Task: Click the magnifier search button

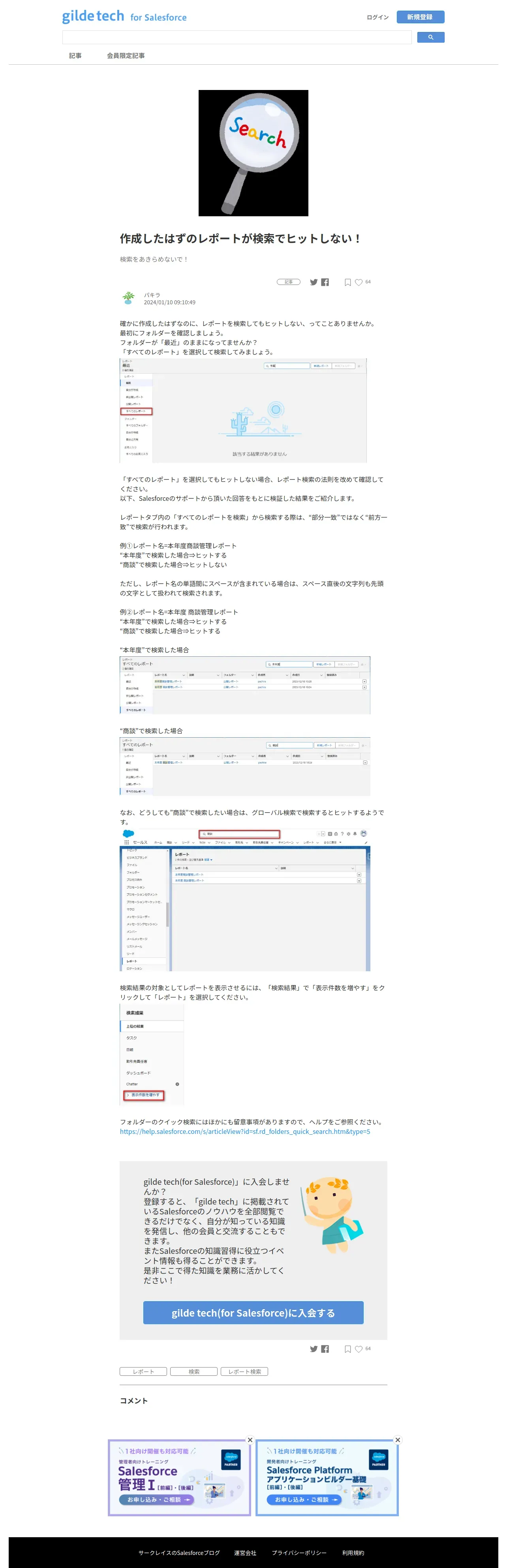Action: pos(430,37)
